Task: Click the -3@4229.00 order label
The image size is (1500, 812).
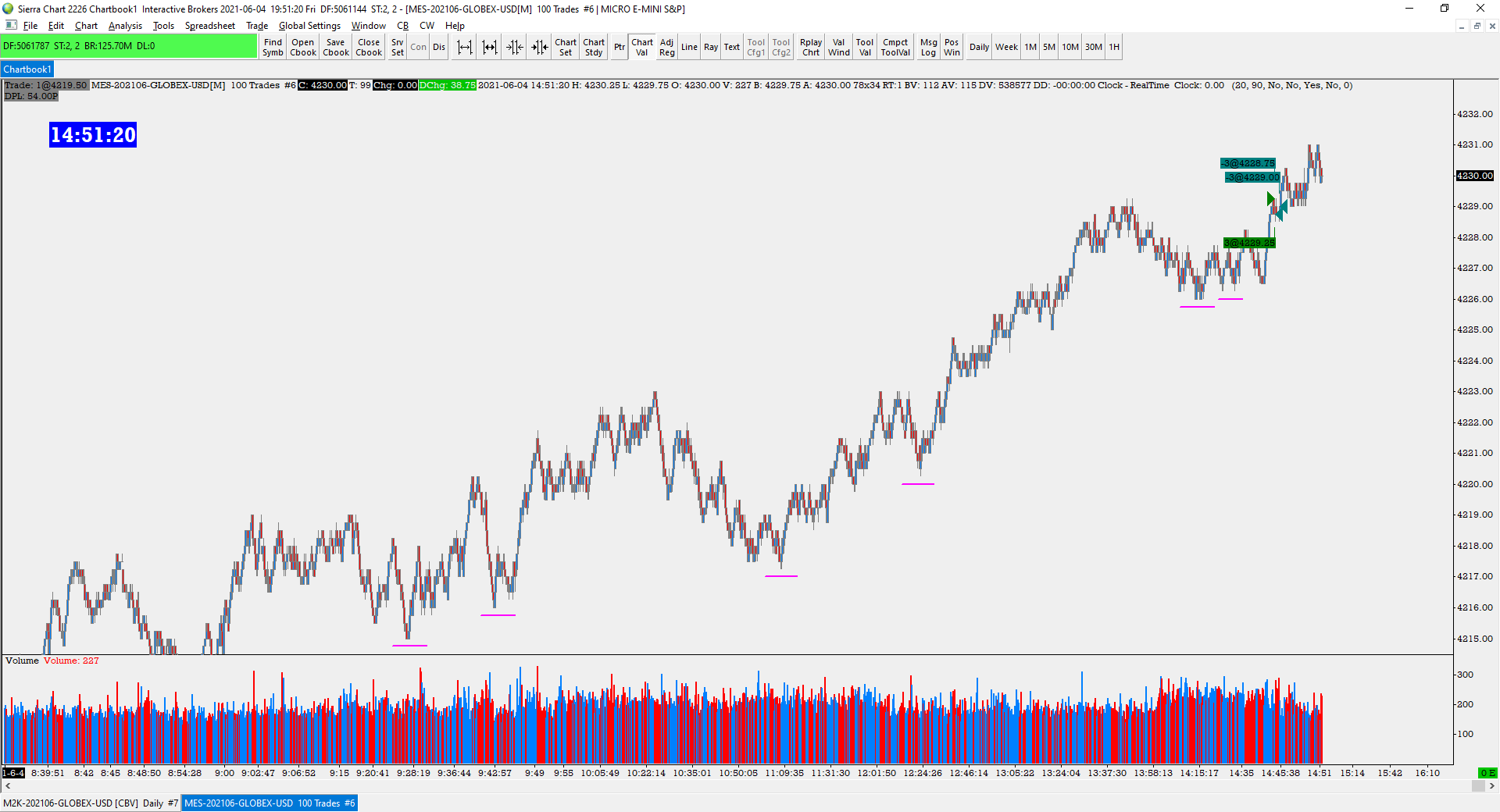Action: [1252, 177]
